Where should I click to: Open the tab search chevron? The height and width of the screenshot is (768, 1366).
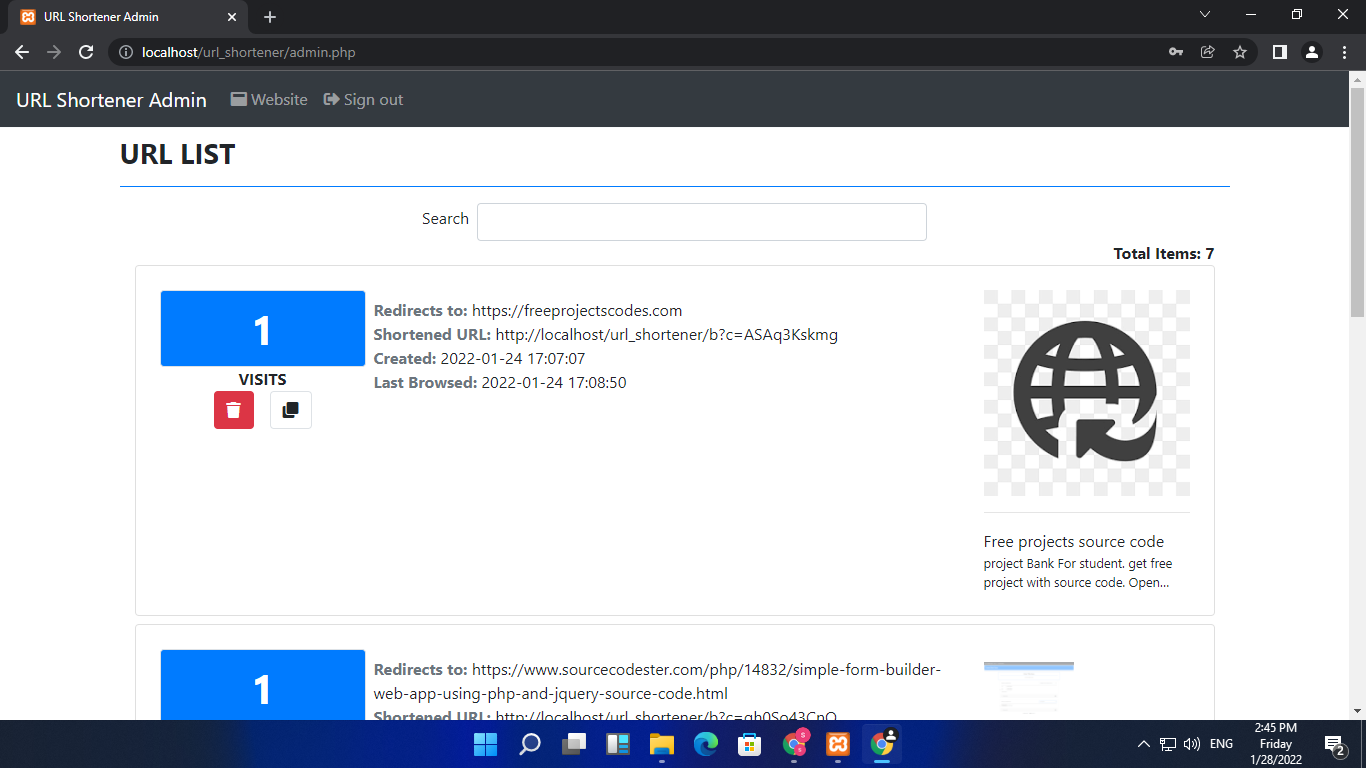1205,15
